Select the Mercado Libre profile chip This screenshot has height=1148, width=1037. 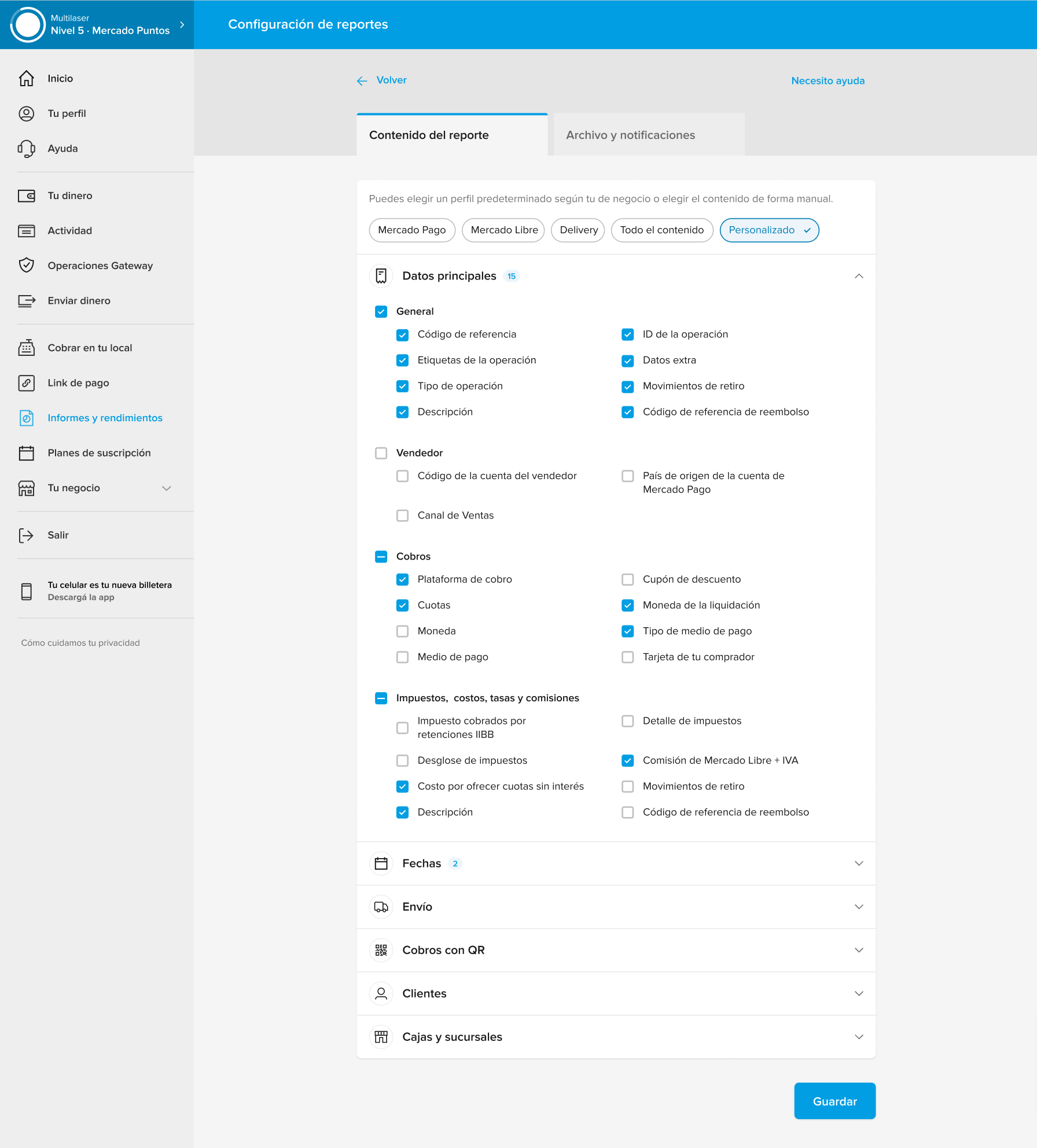point(503,230)
